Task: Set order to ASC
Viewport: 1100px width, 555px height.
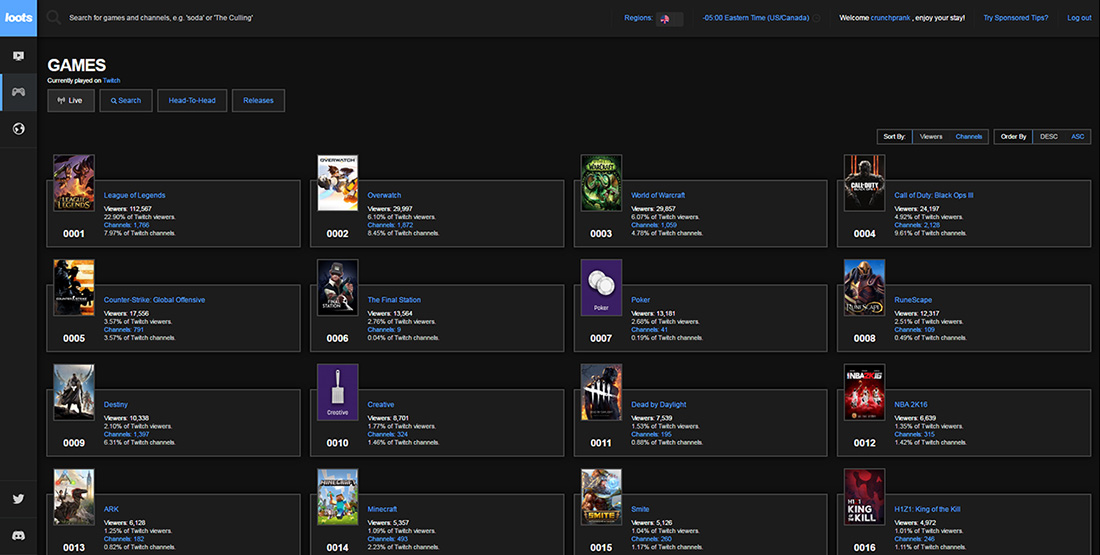Action: [x=1078, y=137]
